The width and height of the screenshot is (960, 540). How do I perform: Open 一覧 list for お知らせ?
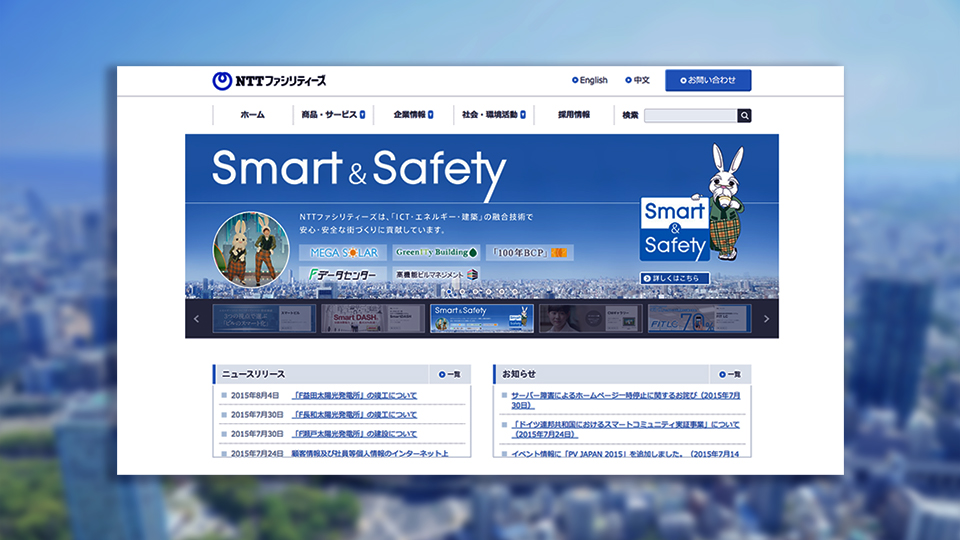pos(730,374)
